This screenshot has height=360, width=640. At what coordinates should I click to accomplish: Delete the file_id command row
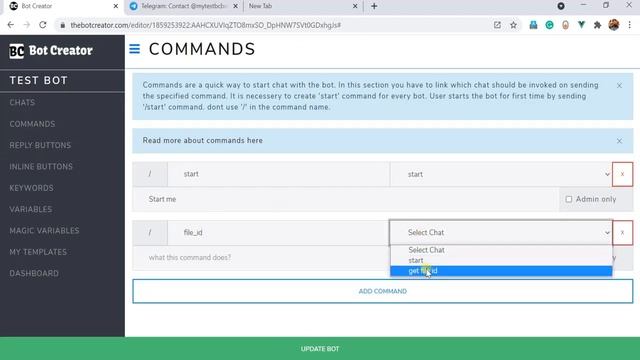pos(622,233)
